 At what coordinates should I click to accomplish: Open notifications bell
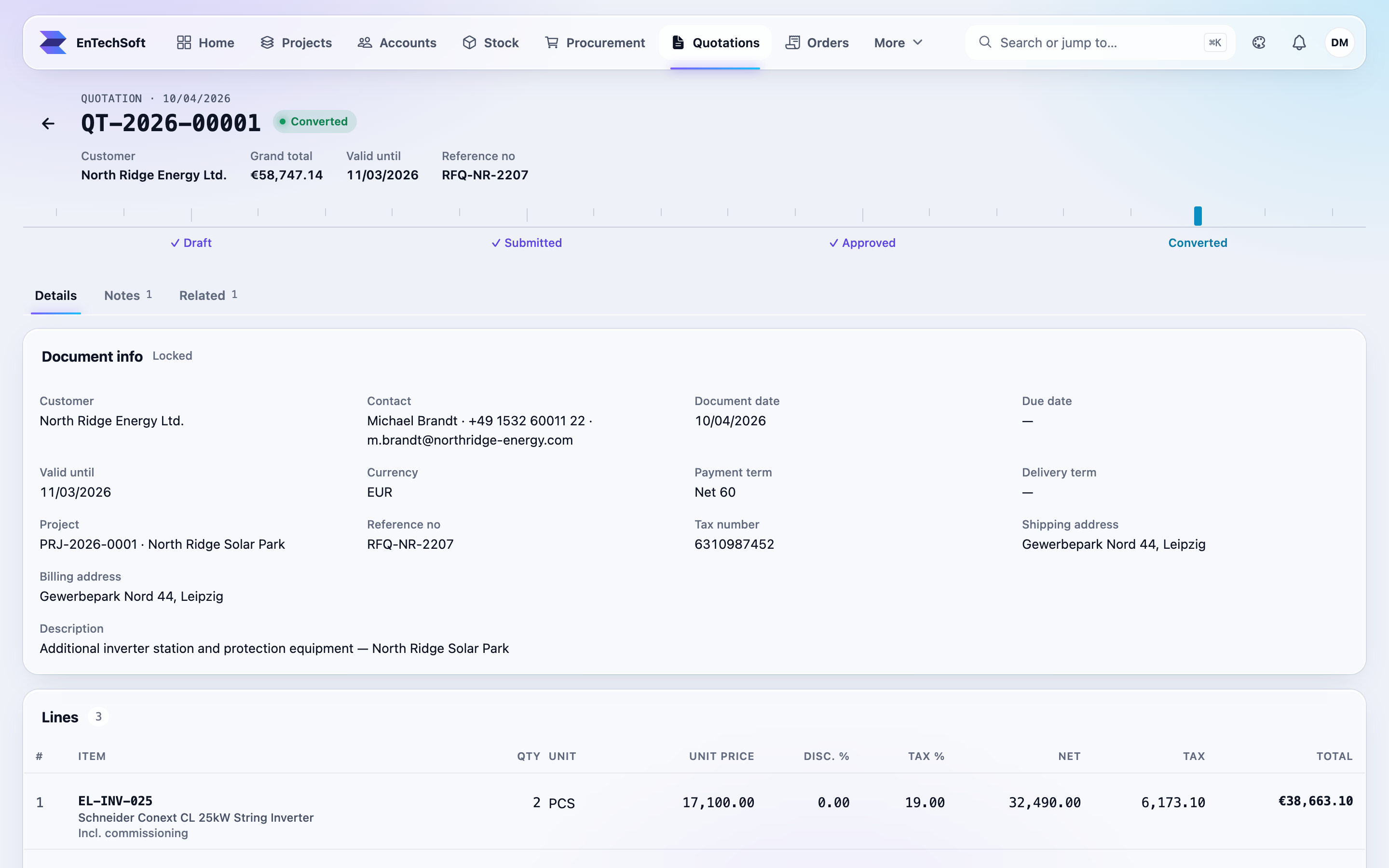coord(1299,42)
